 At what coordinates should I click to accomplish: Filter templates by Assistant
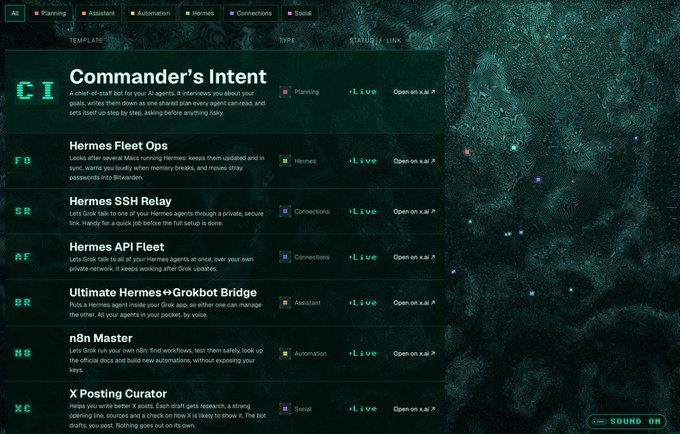pyautogui.click(x=98, y=13)
